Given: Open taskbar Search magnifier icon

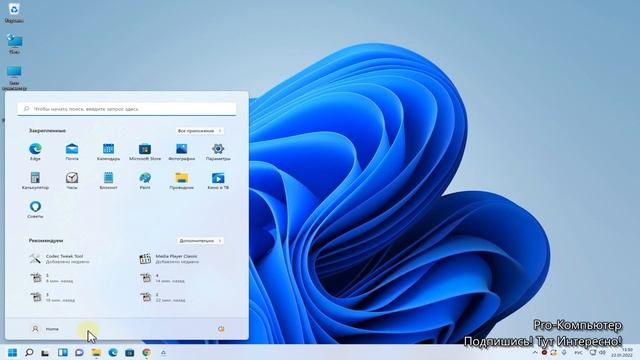Looking at the screenshot, I should 29,353.
